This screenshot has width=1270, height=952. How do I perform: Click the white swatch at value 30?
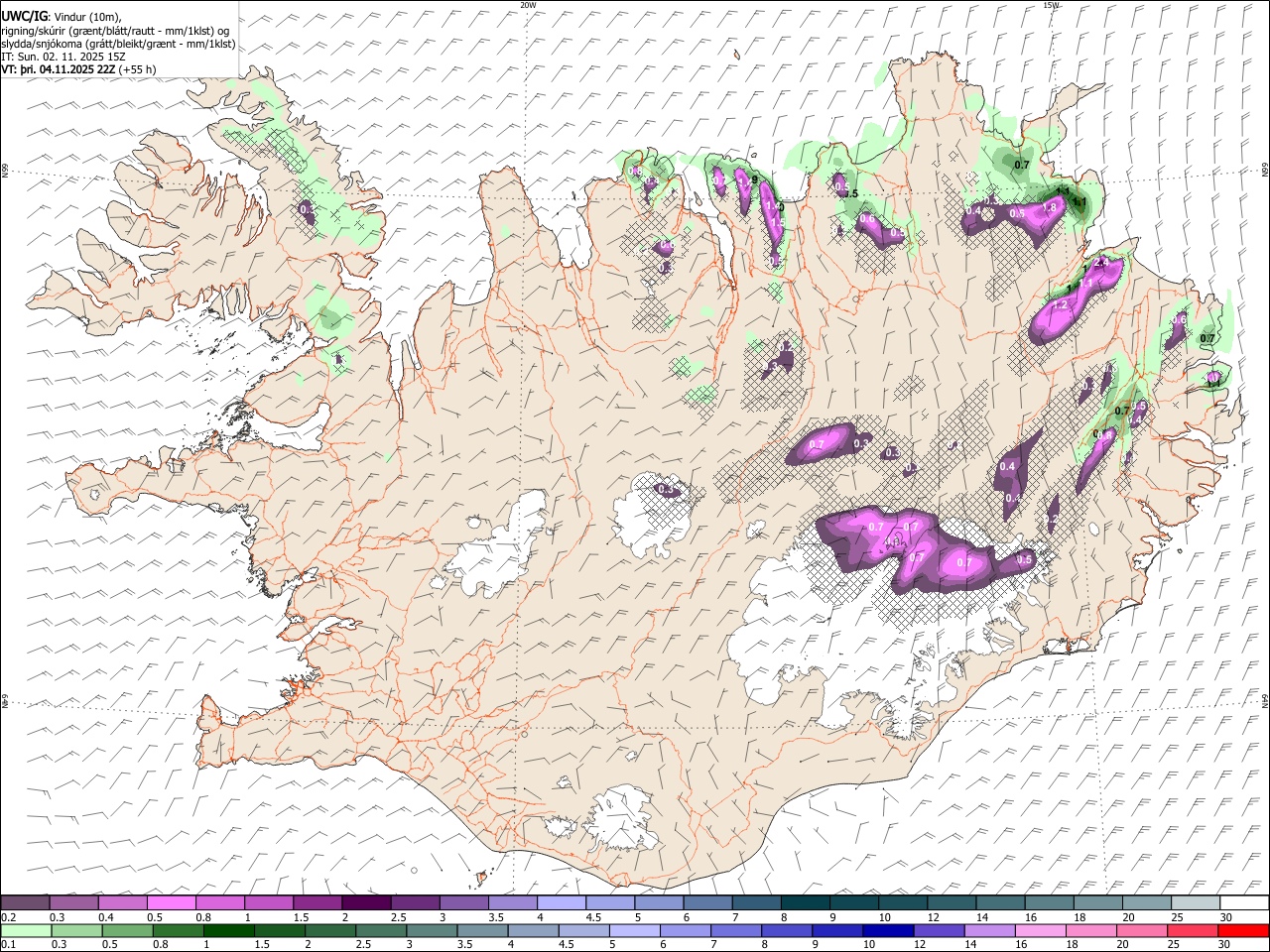[1242, 902]
